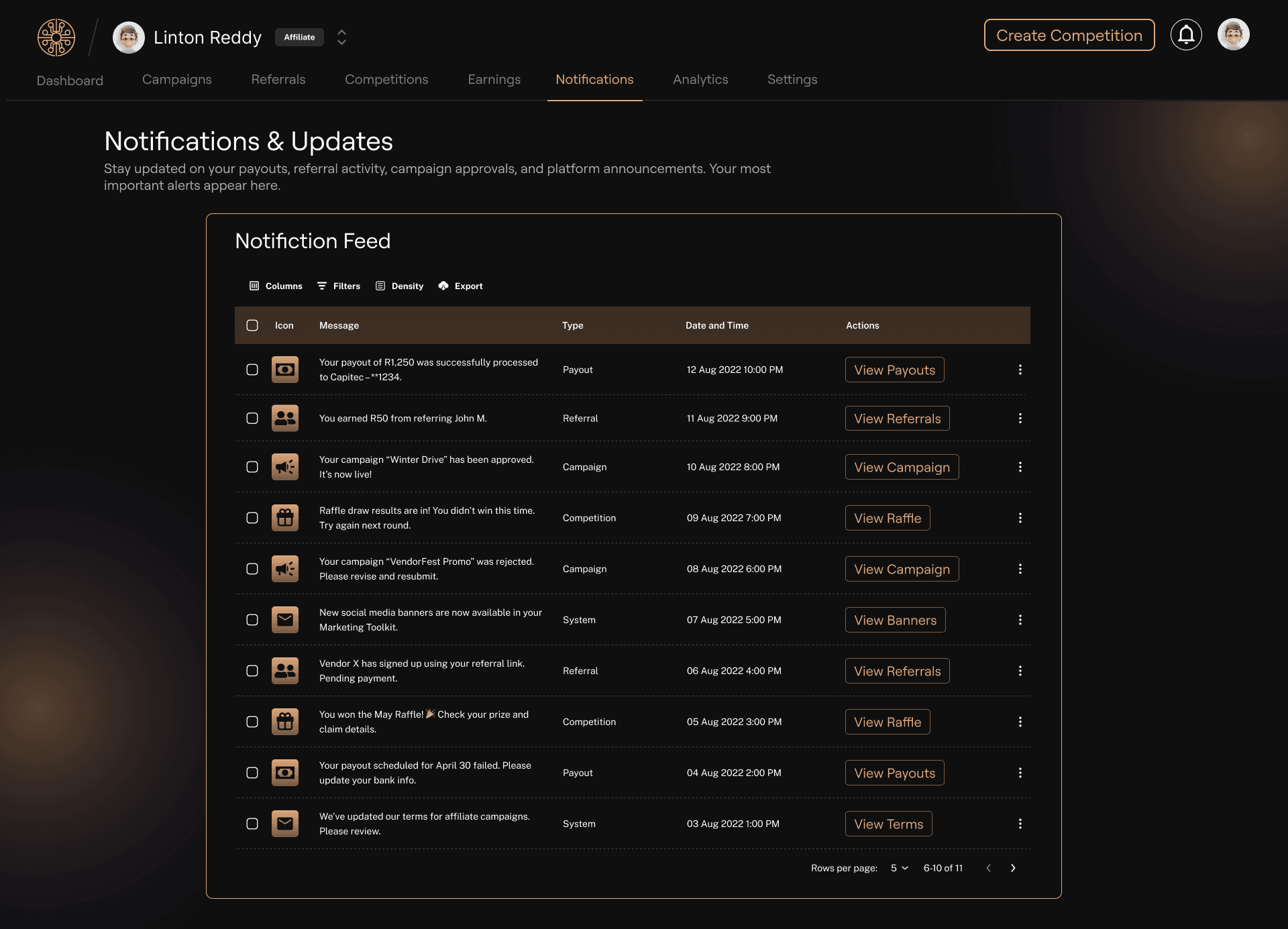Select the raffle draw results row checkbox

coord(252,518)
